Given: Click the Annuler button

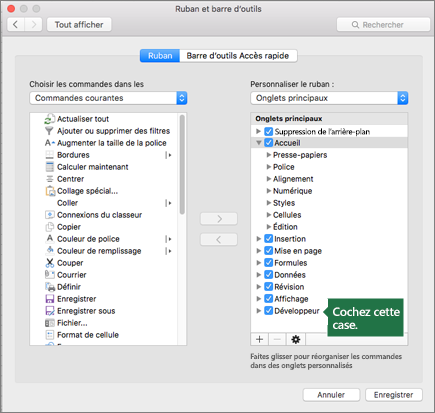Looking at the screenshot, I should [331, 395].
